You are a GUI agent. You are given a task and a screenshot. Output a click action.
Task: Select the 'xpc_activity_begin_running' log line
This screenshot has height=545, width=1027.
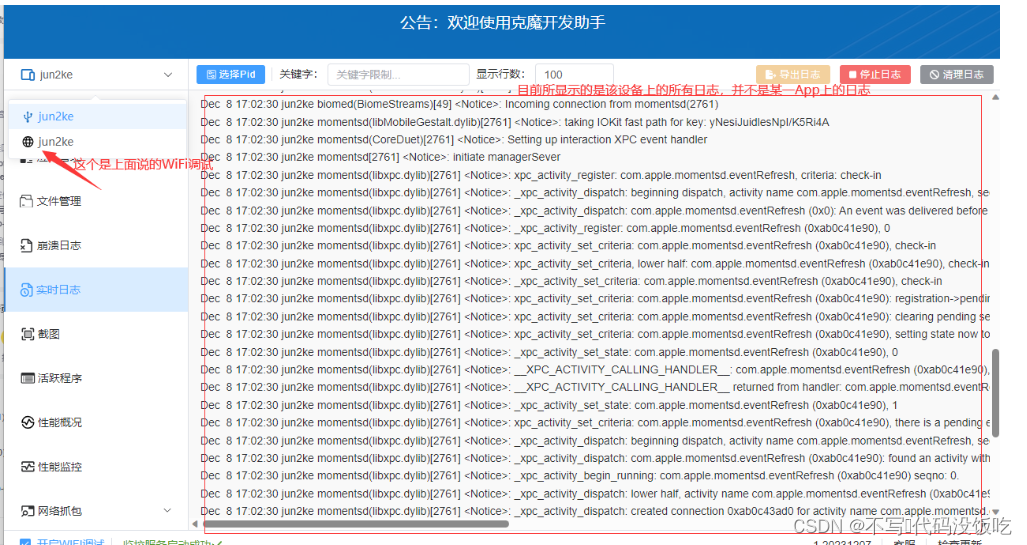click(x=580, y=476)
